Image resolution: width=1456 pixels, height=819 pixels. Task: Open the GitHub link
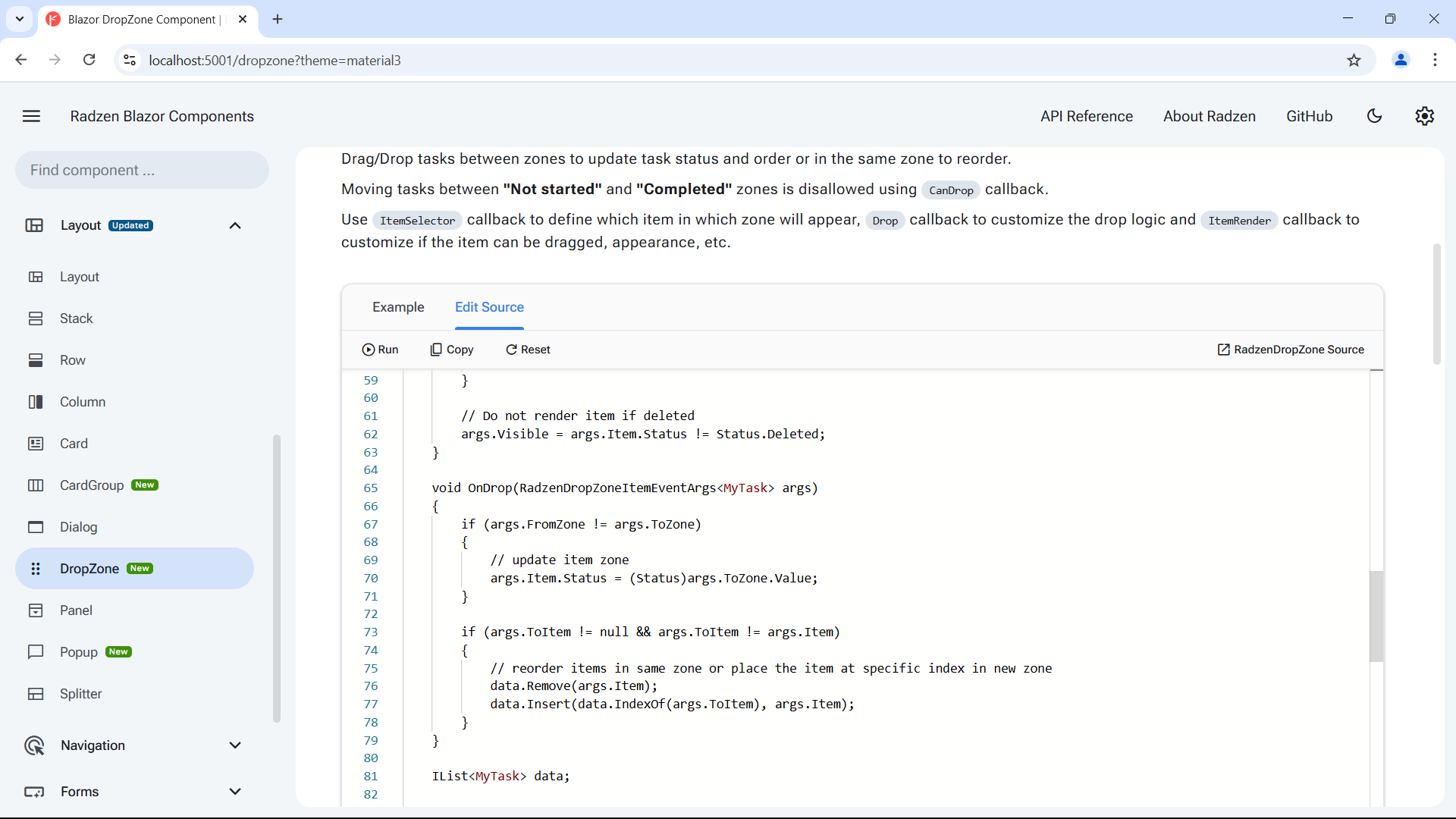click(1309, 116)
